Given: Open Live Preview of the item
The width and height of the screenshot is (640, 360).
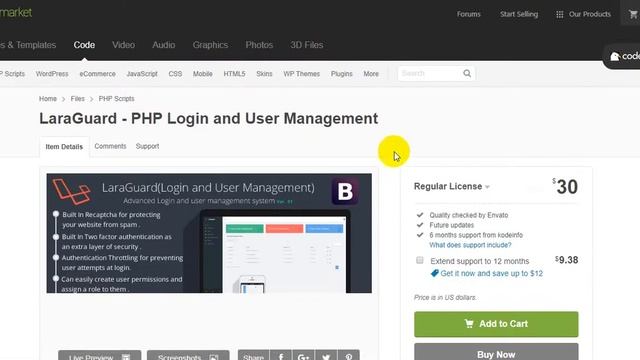Looking at the screenshot, I should [x=100, y=355].
